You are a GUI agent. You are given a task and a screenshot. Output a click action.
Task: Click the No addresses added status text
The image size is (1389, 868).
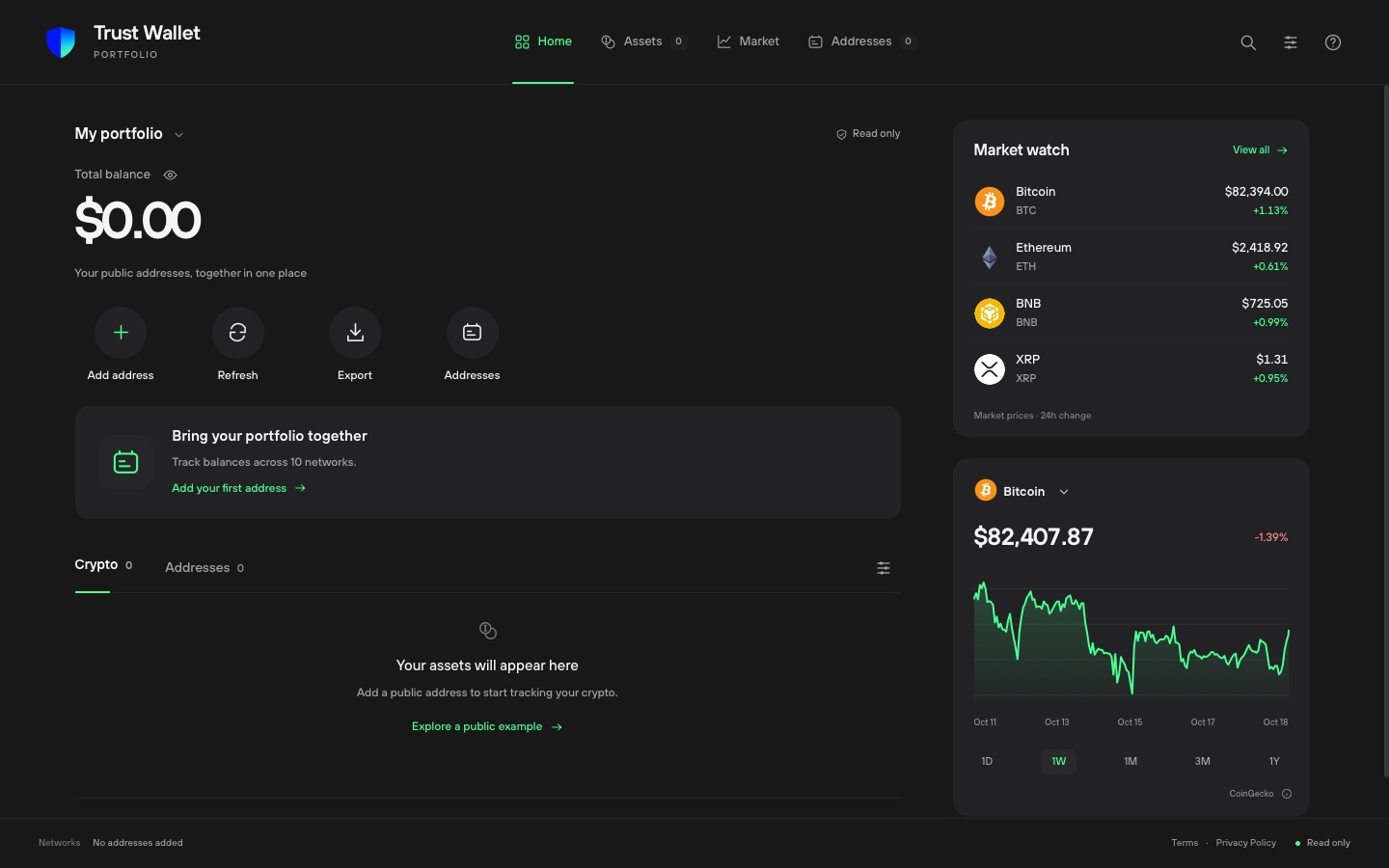[138, 843]
